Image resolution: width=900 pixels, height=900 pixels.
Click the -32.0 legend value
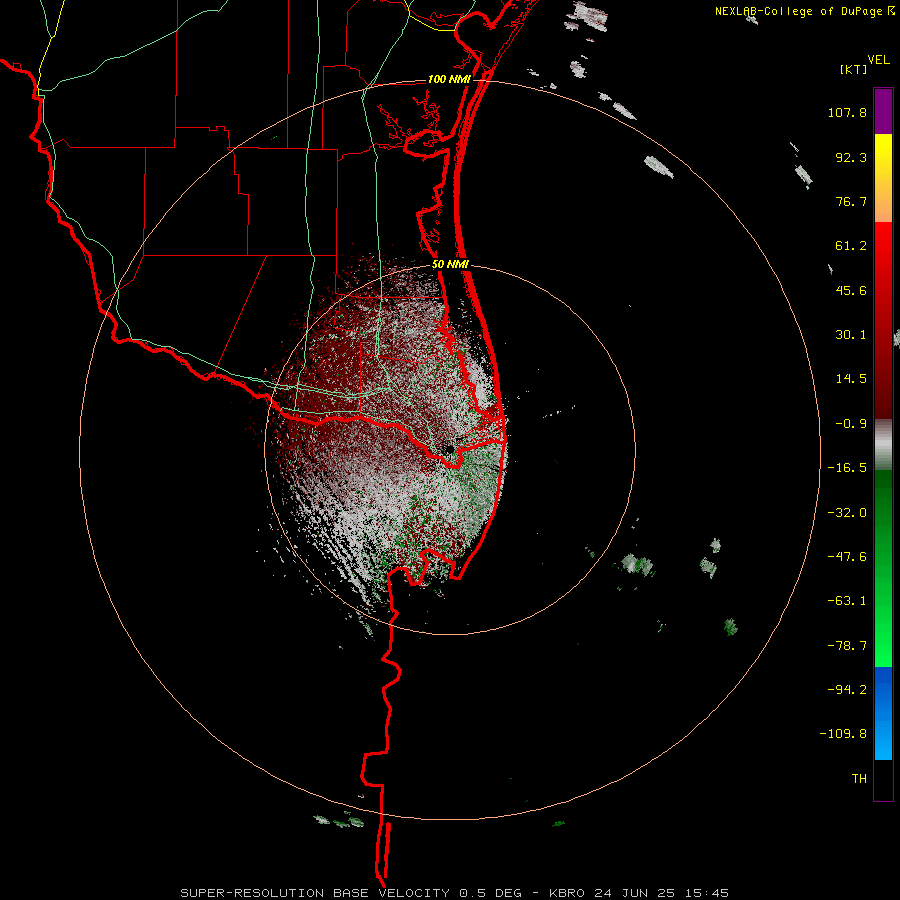pos(847,513)
